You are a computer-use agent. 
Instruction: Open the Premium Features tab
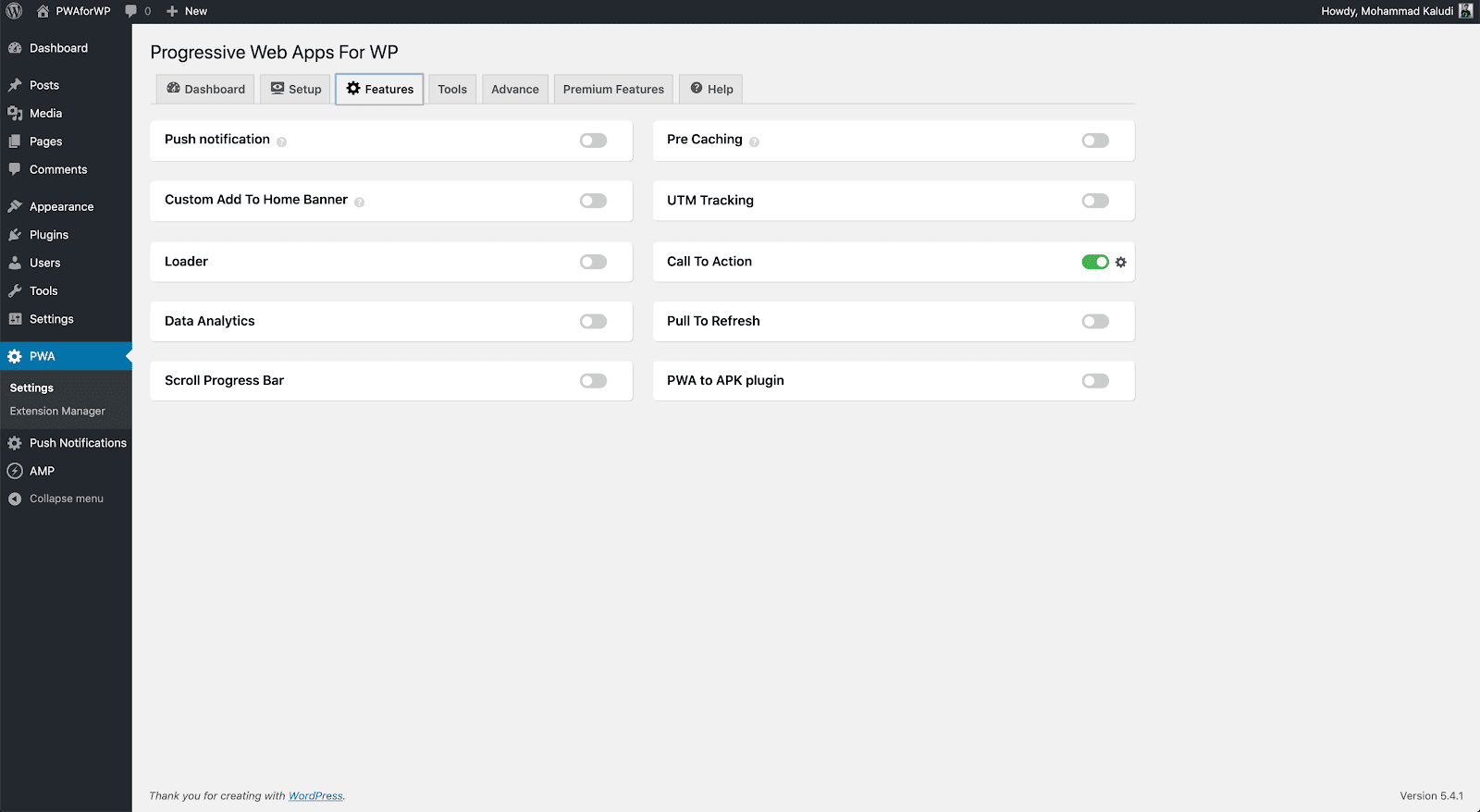point(613,89)
